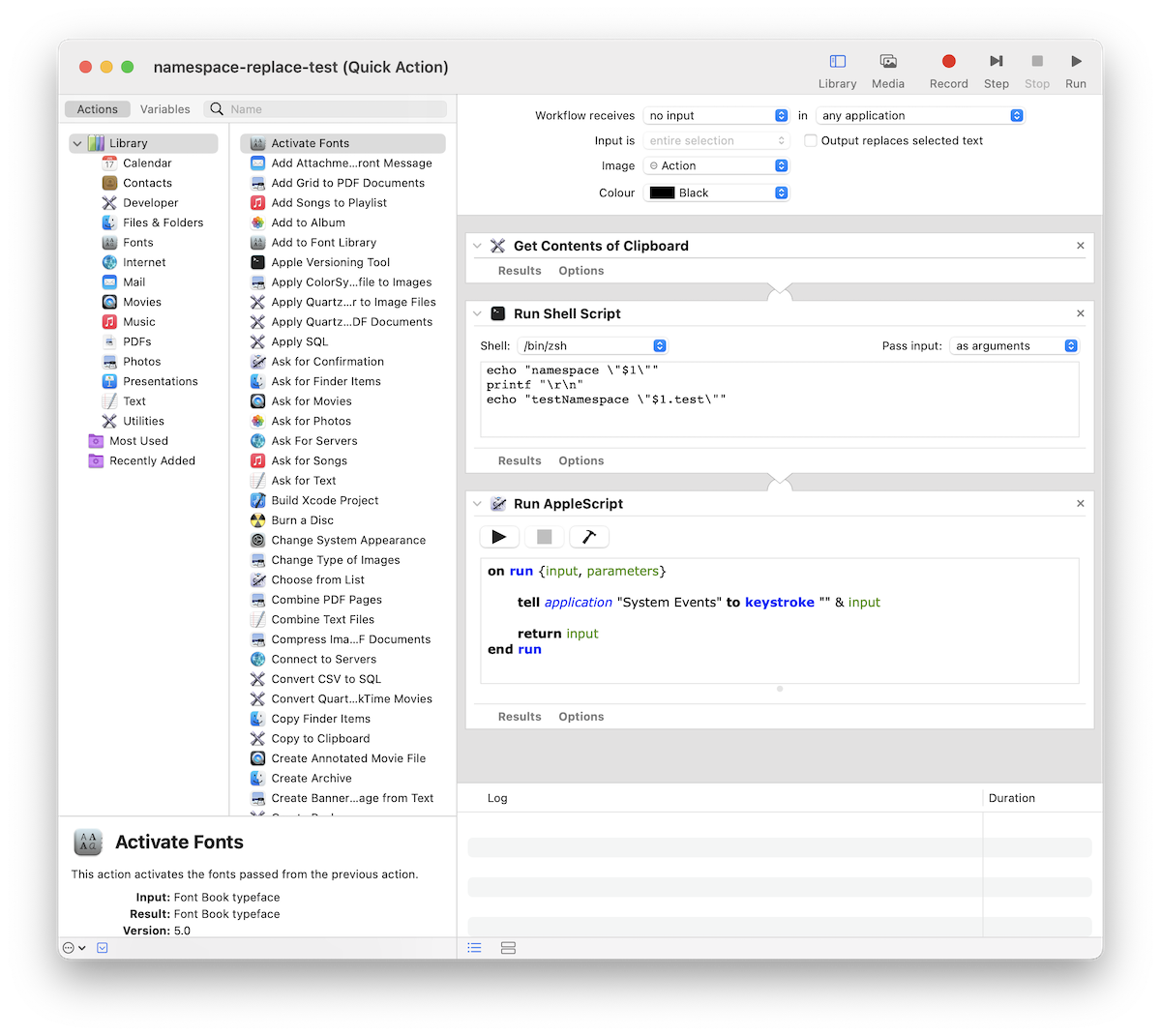Select the Mail library category
1161x1036 pixels.
click(x=134, y=282)
